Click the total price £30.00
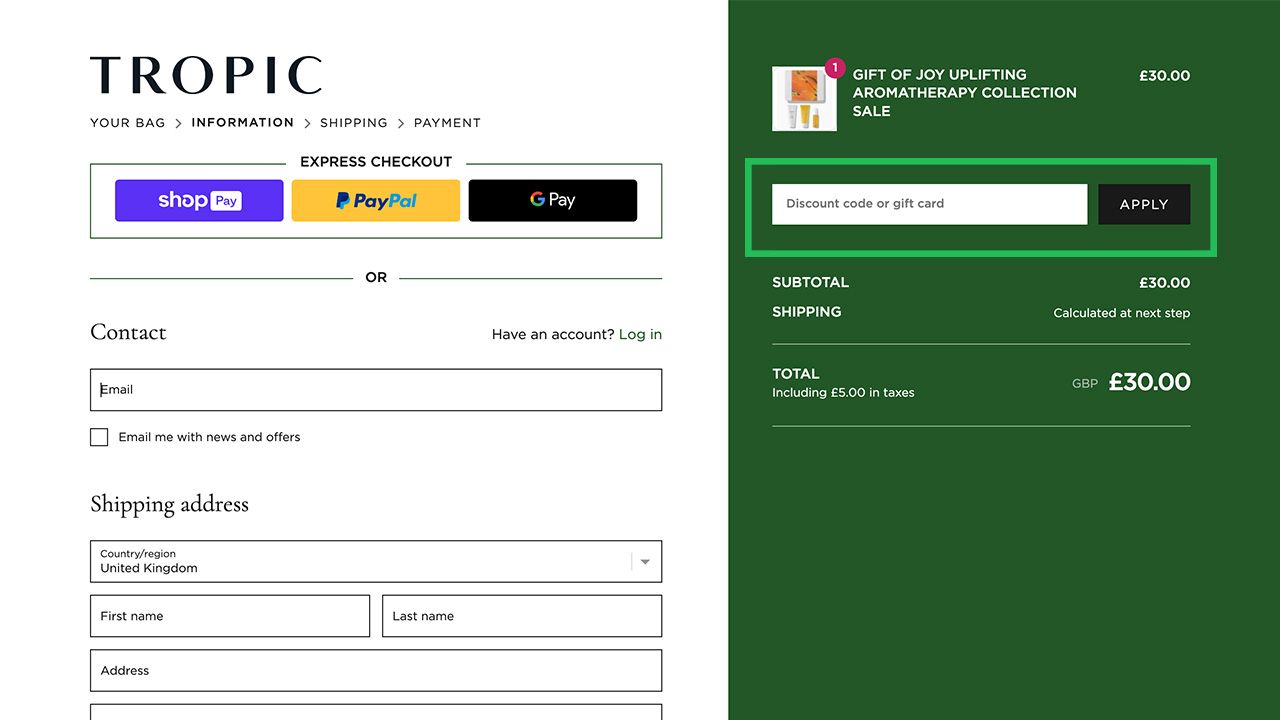This screenshot has width=1280, height=720. coord(1150,382)
